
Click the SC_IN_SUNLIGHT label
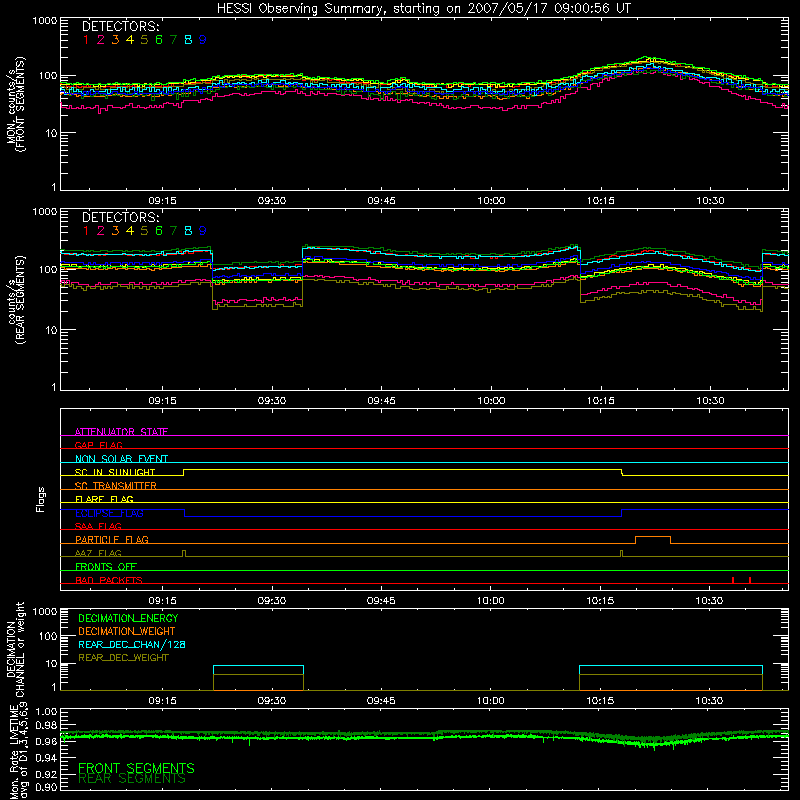click(115, 472)
